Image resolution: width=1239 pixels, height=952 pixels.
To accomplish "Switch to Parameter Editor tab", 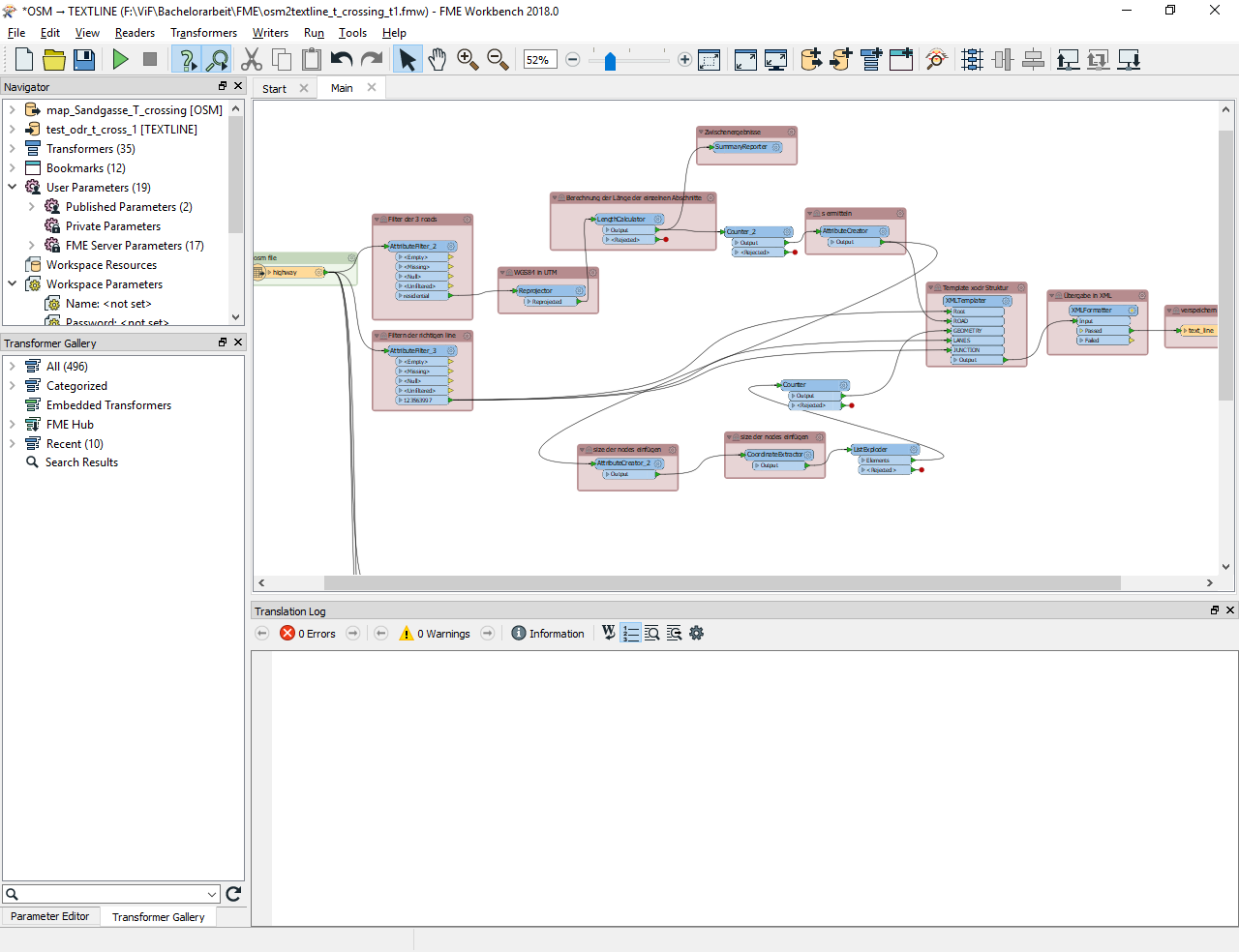I will [x=49, y=916].
